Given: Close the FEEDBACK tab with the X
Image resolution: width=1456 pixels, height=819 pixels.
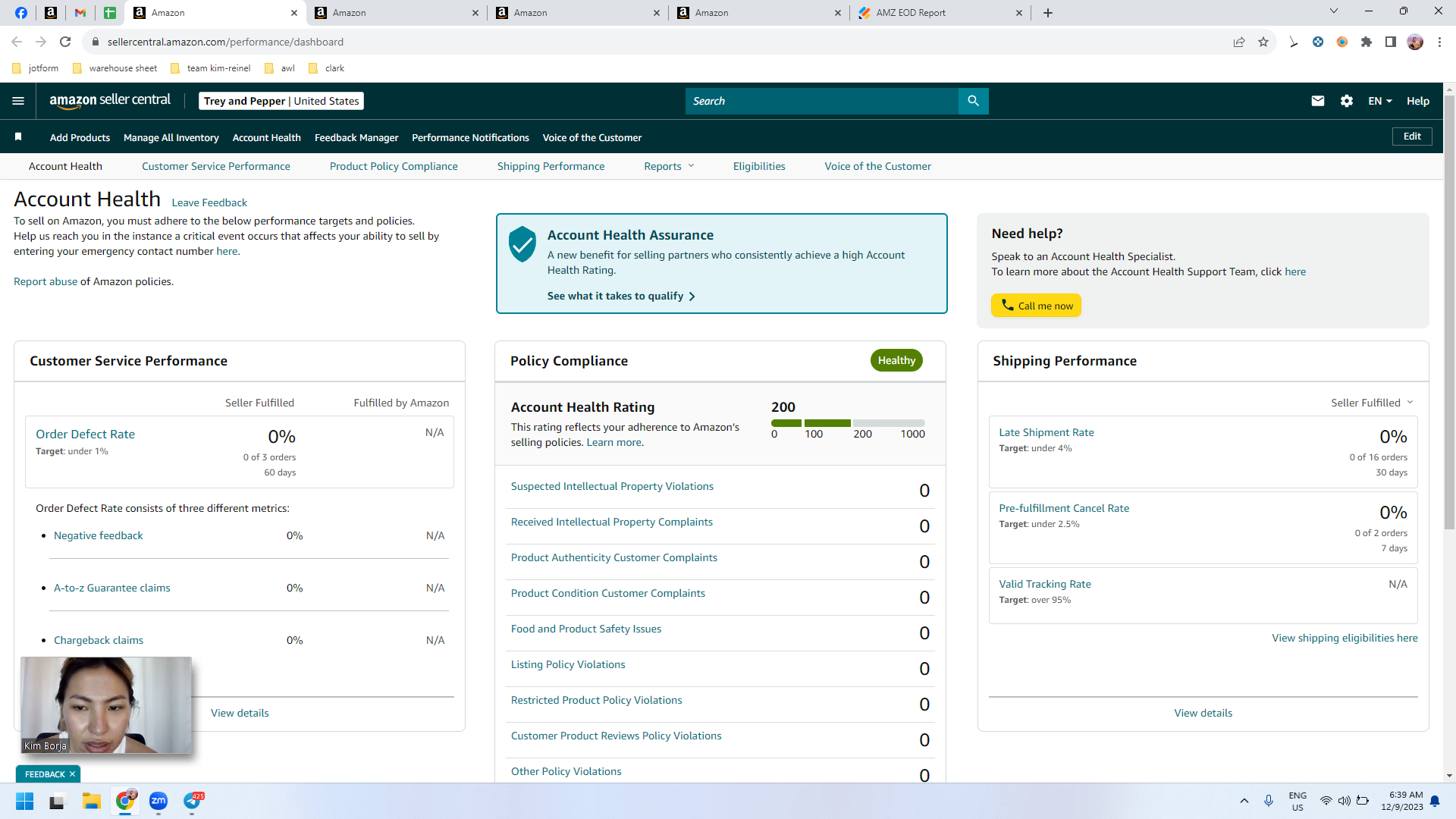Looking at the screenshot, I should click(72, 774).
